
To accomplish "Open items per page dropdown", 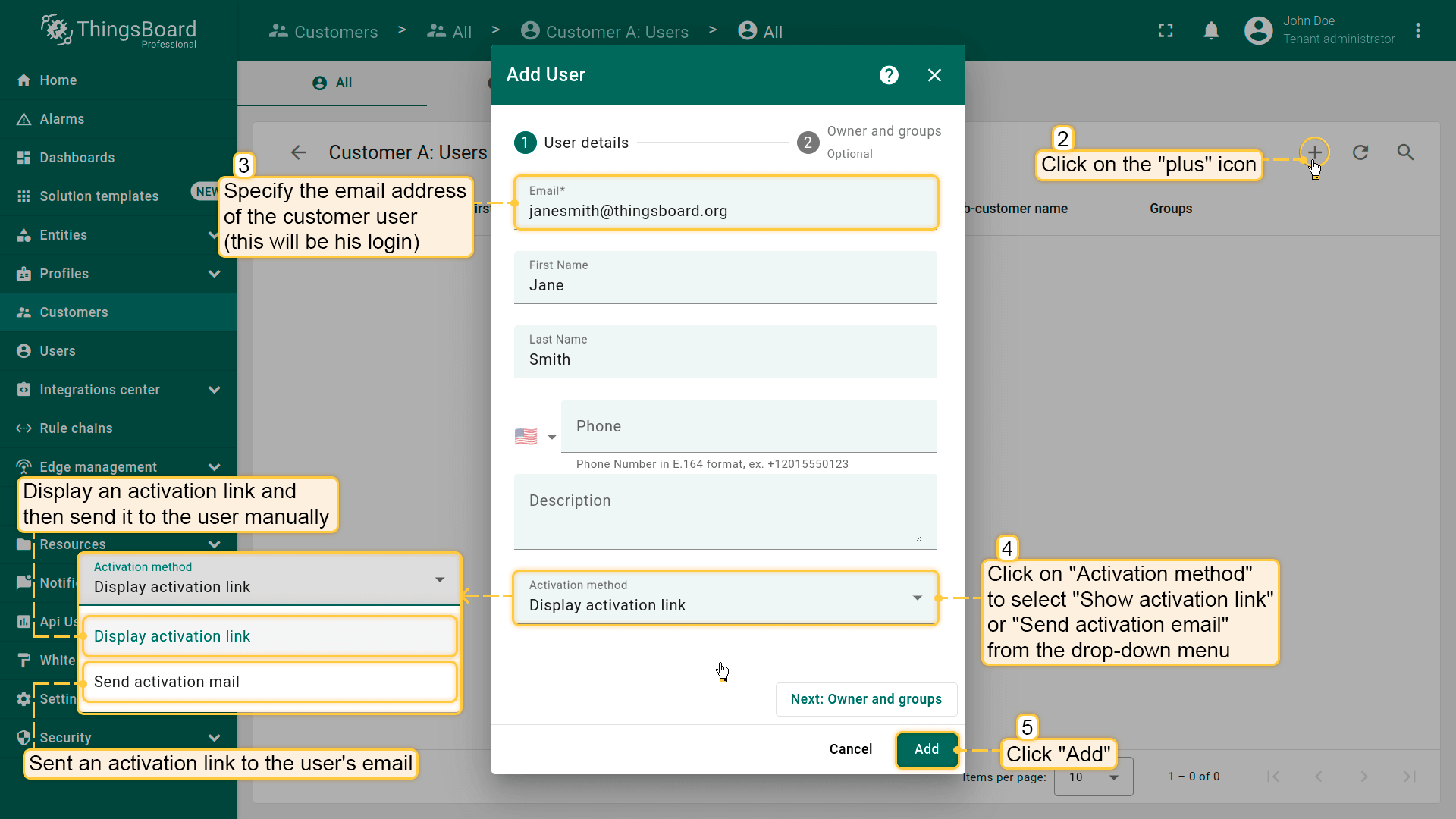I will pyautogui.click(x=1093, y=777).
